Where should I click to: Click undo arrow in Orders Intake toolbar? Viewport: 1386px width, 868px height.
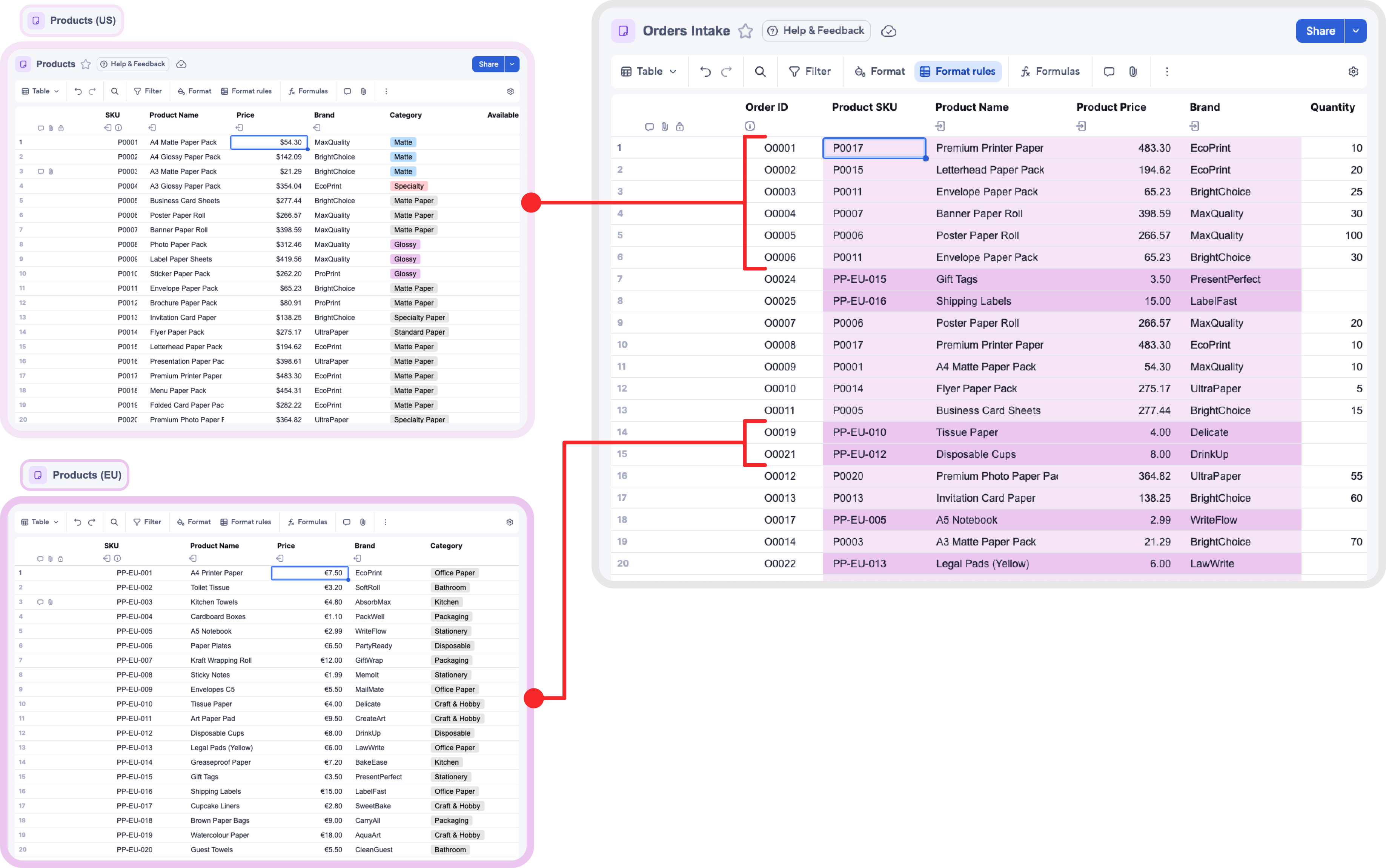pyautogui.click(x=705, y=72)
